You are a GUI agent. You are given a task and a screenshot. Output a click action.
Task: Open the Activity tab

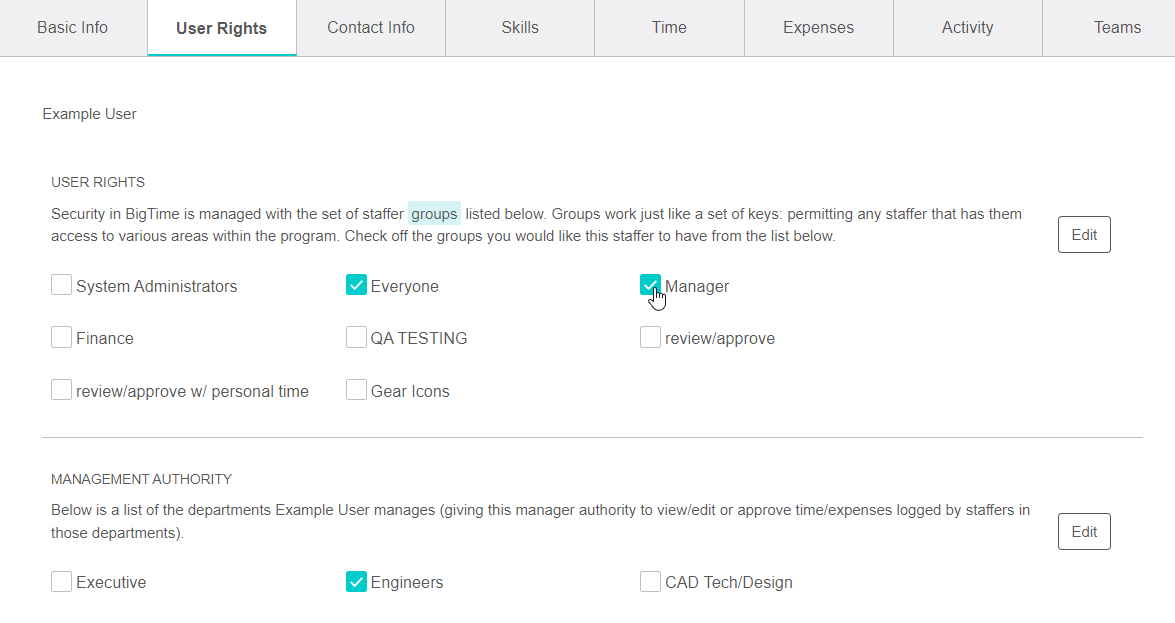(967, 27)
